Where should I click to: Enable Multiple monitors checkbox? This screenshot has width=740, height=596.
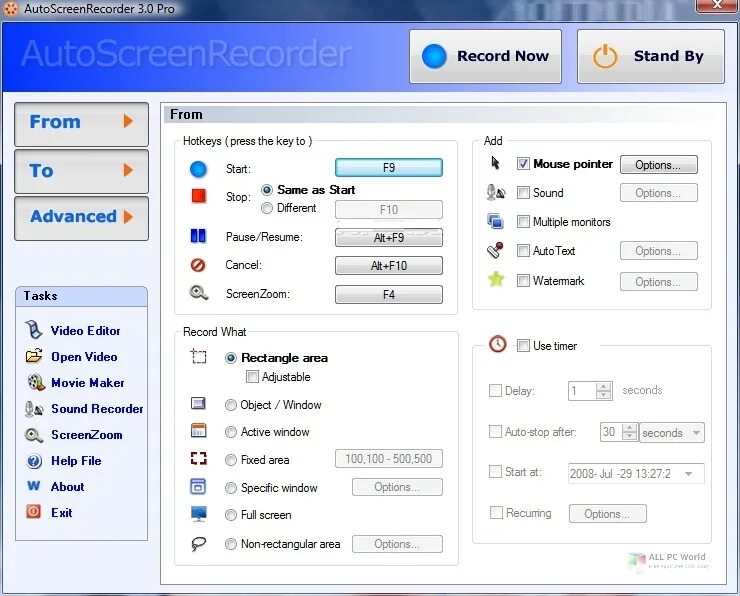523,221
